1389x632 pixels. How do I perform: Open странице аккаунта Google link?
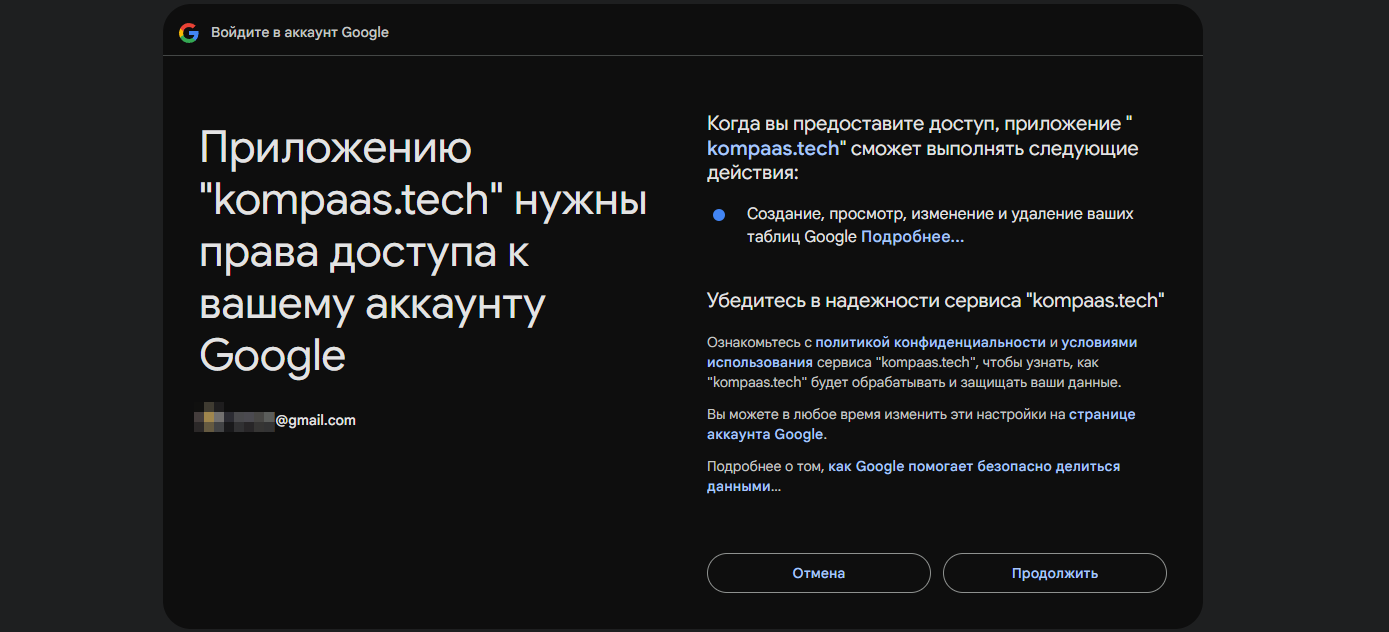921,424
